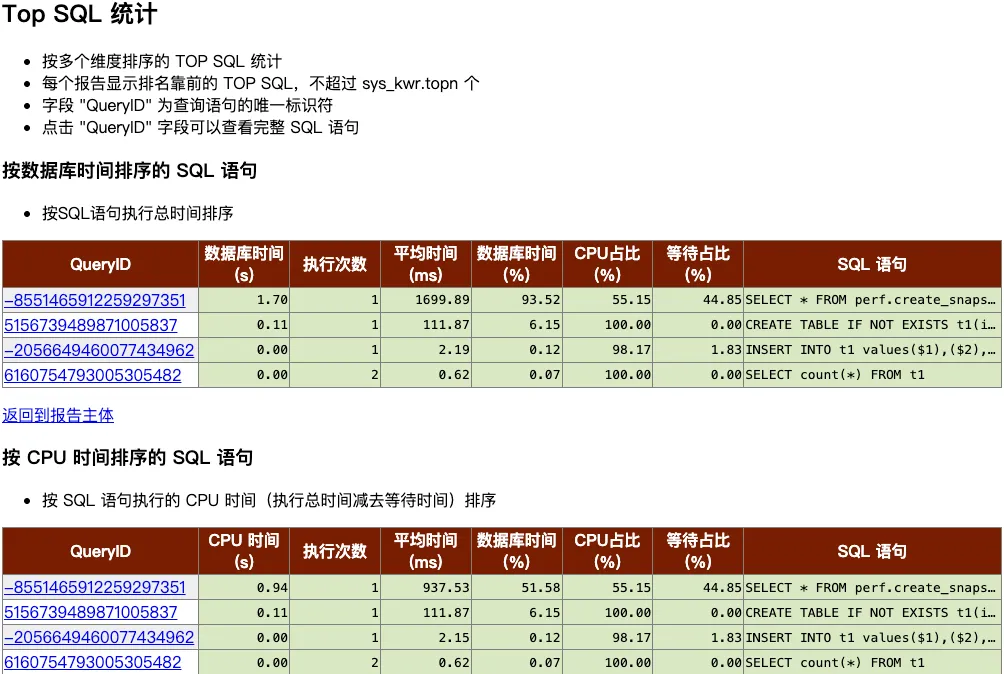Click the SQL 语句 column header
1004x674 pixels.
click(871, 263)
